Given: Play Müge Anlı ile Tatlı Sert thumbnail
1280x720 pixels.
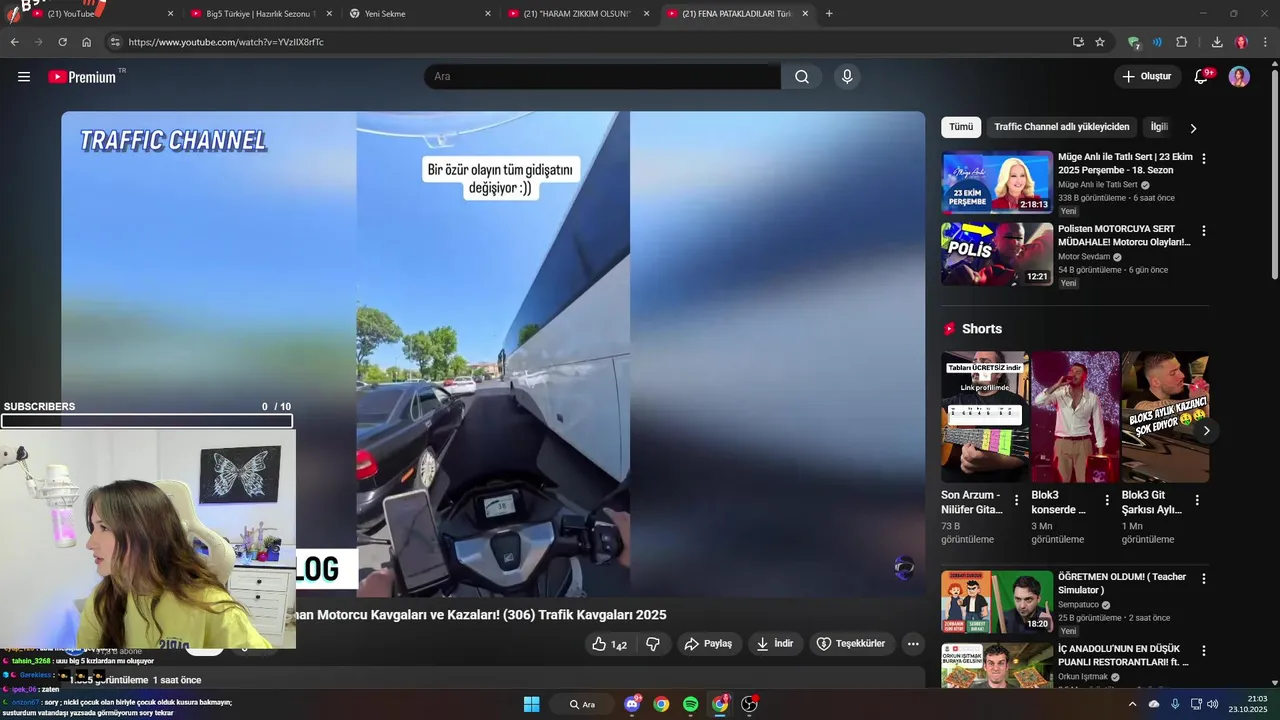Looking at the screenshot, I should 997,182.
